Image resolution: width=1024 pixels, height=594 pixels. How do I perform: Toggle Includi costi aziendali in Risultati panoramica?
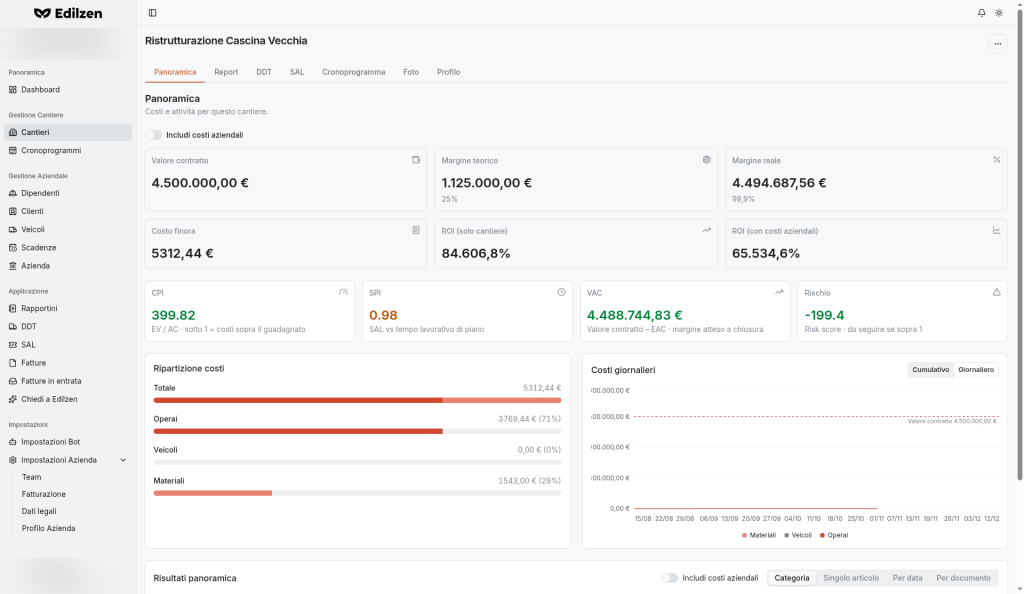pyautogui.click(x=669, y=578)
